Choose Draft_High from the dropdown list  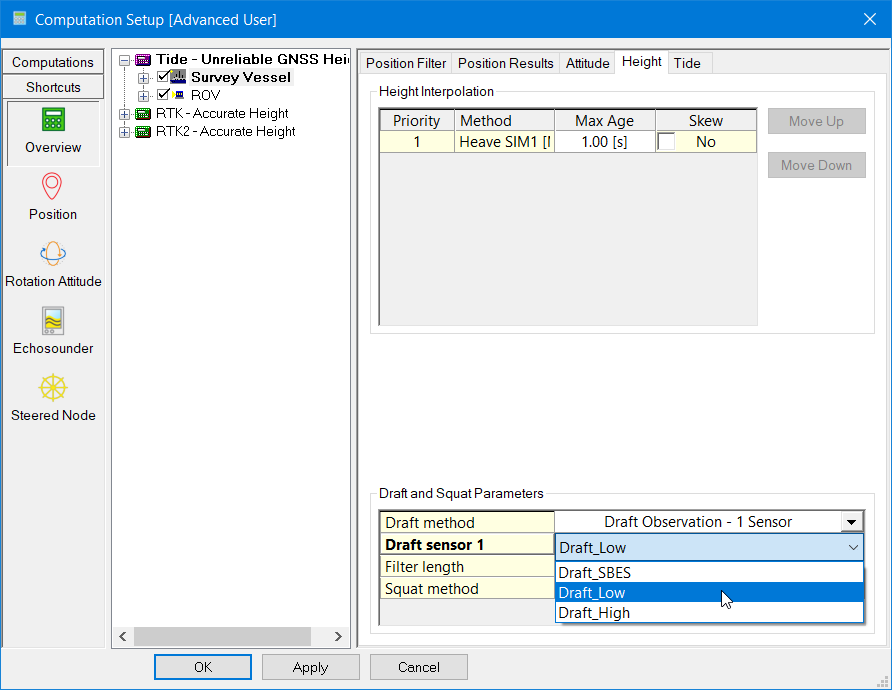click(594, 613)
